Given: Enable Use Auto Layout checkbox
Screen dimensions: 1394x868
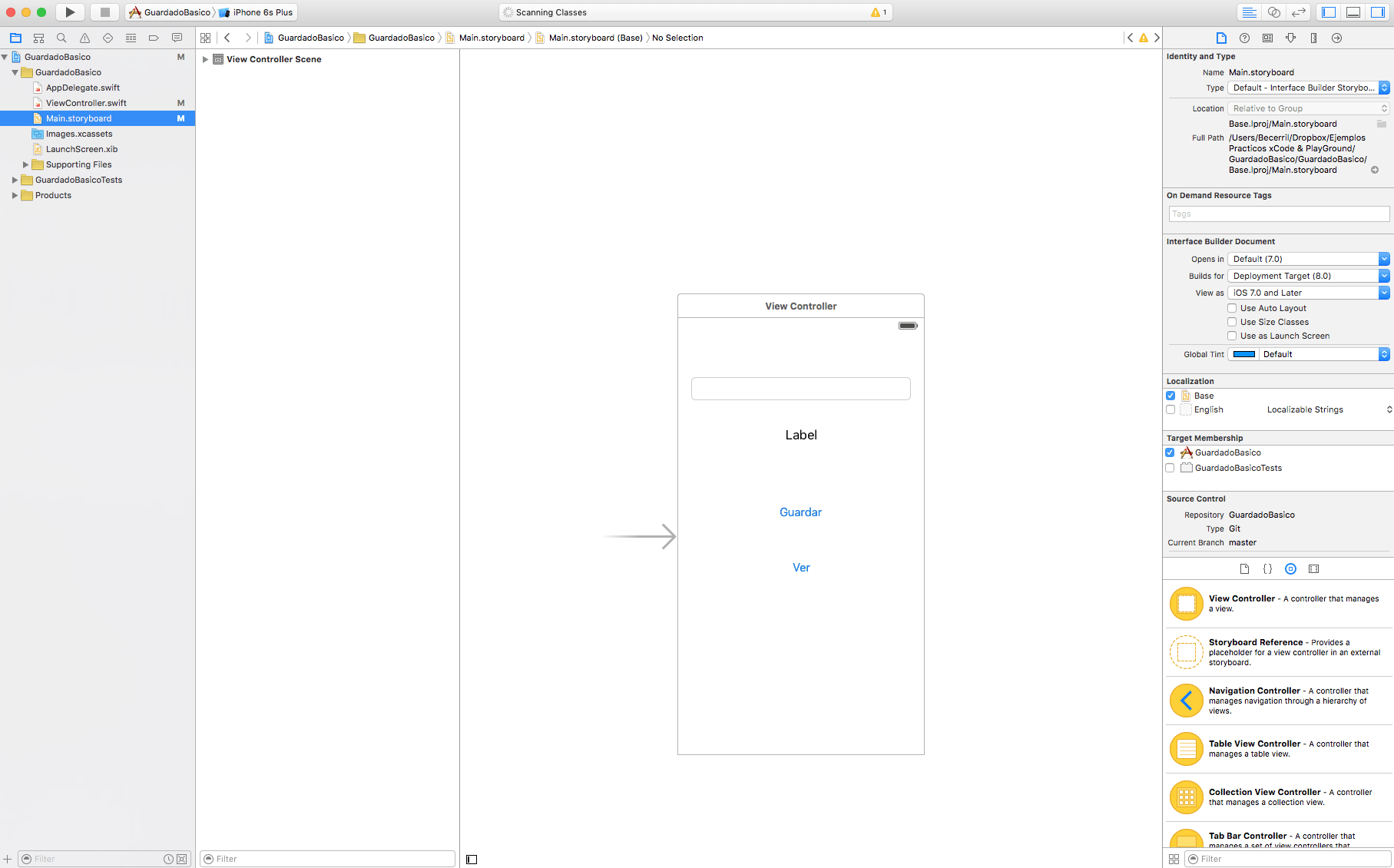Looking at the screenshot, I should (x=1232, y=308).
